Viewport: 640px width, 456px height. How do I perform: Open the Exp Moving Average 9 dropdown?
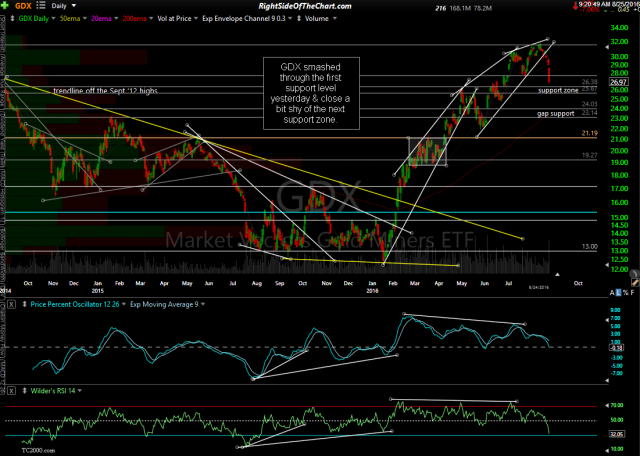(x=167, y=304)
